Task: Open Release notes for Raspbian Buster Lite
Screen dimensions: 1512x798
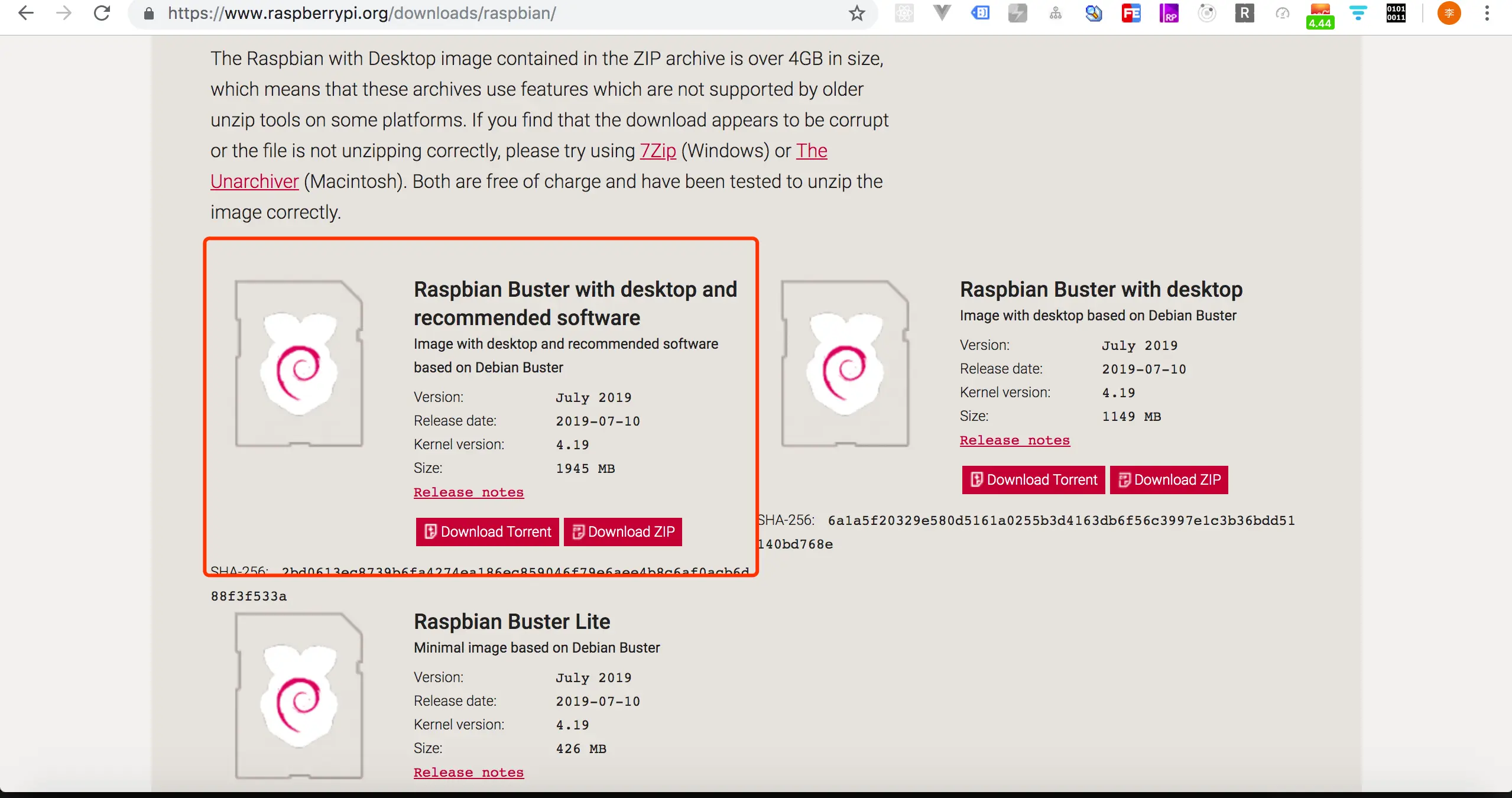Action: click(469, 772)
